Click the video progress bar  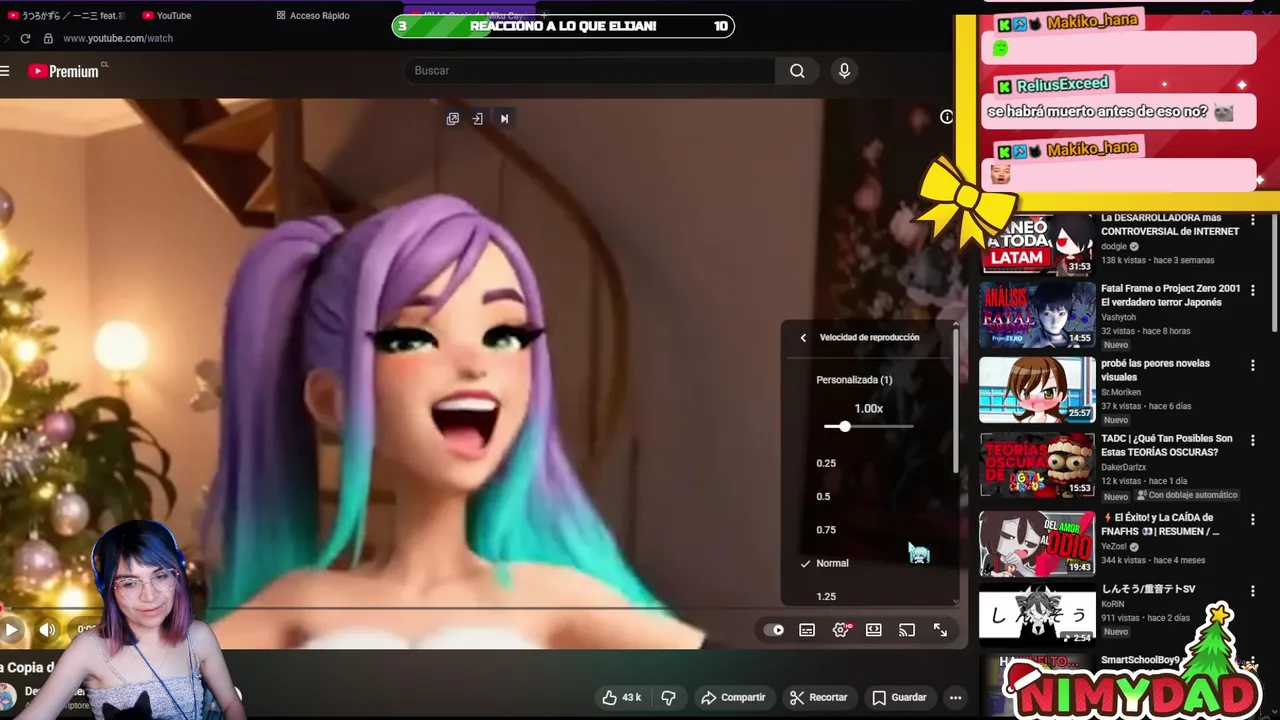(480, 607)
